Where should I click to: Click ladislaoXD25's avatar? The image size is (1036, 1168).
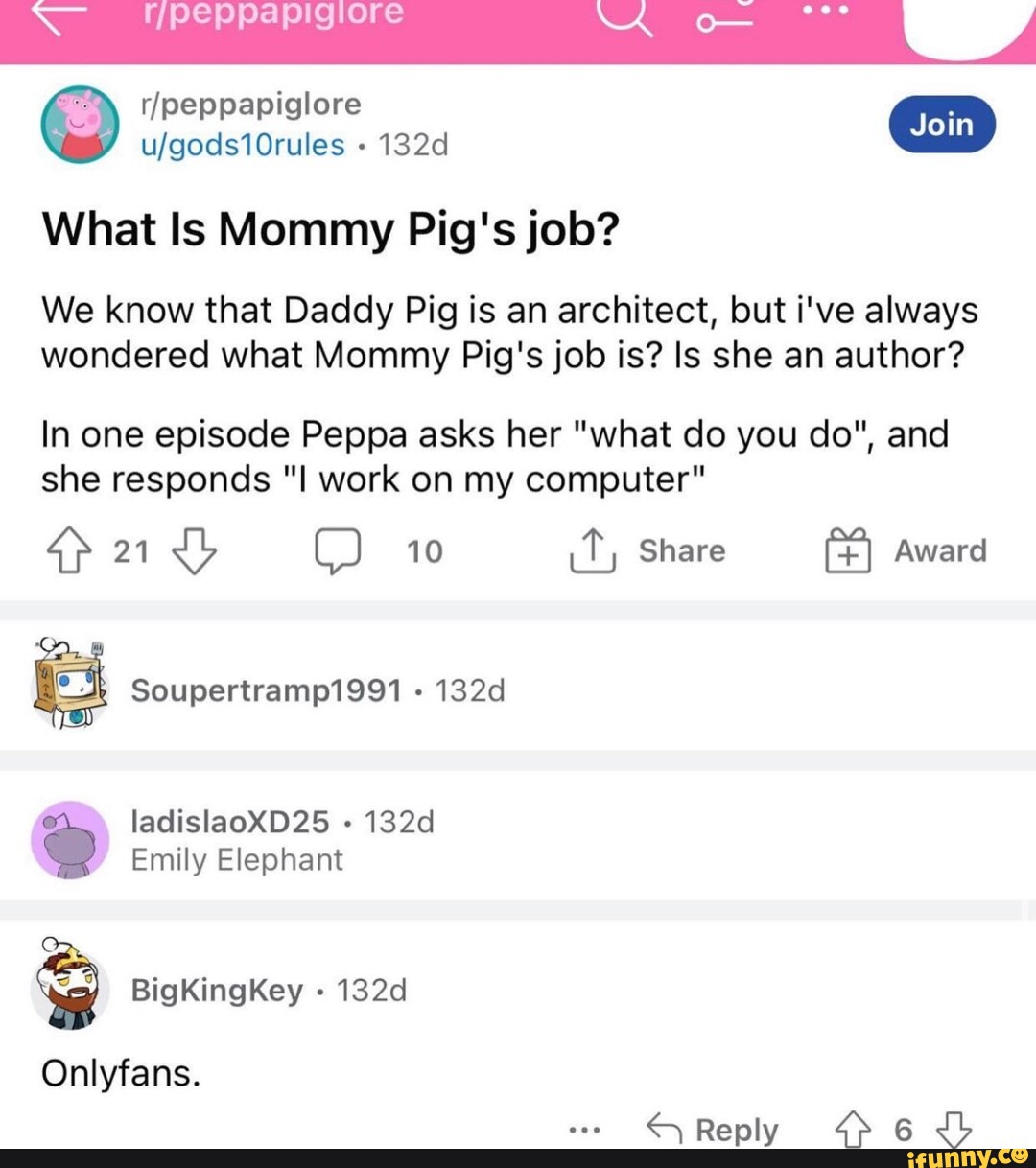pos(67,840)
